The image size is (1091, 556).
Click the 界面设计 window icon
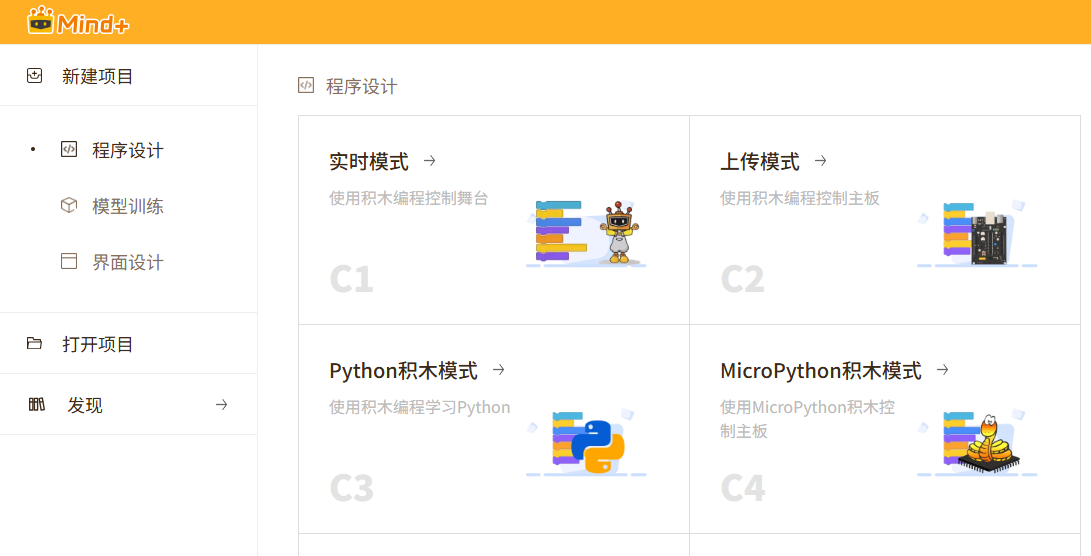click(x=69, y=262)
